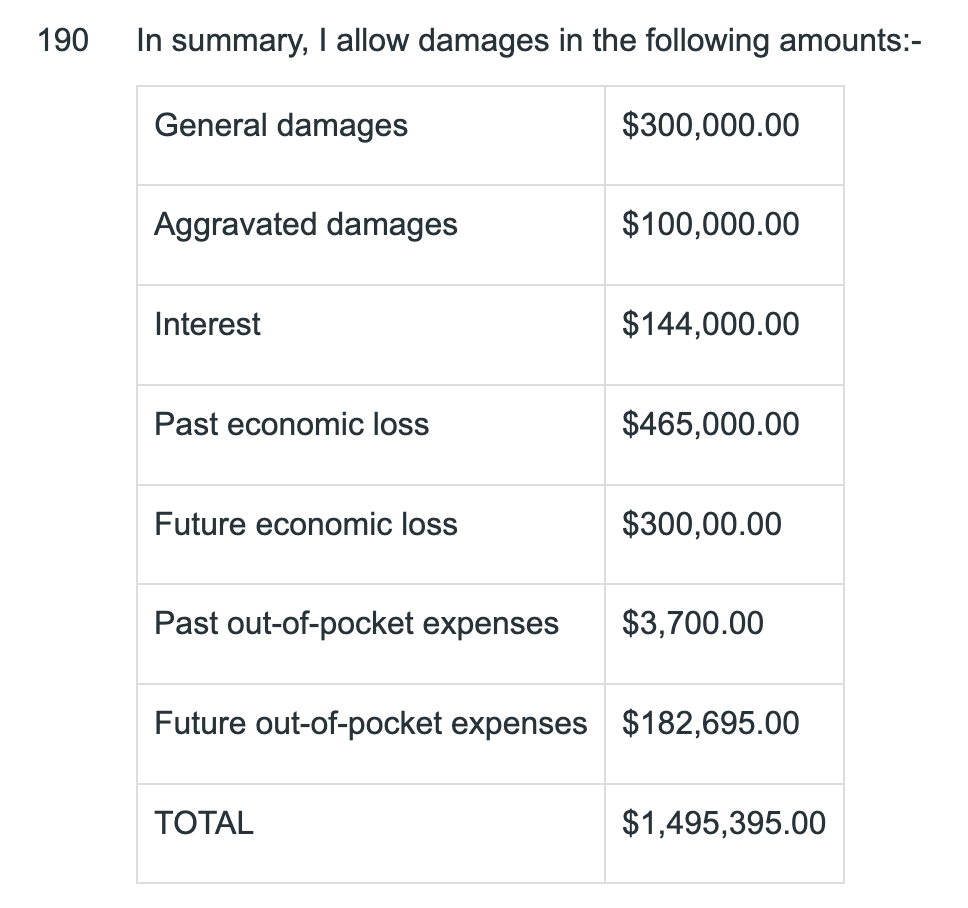968x908 pixels.
Task: Click the word "allow" in the heading sentence
Action: (x=375, y=41)
